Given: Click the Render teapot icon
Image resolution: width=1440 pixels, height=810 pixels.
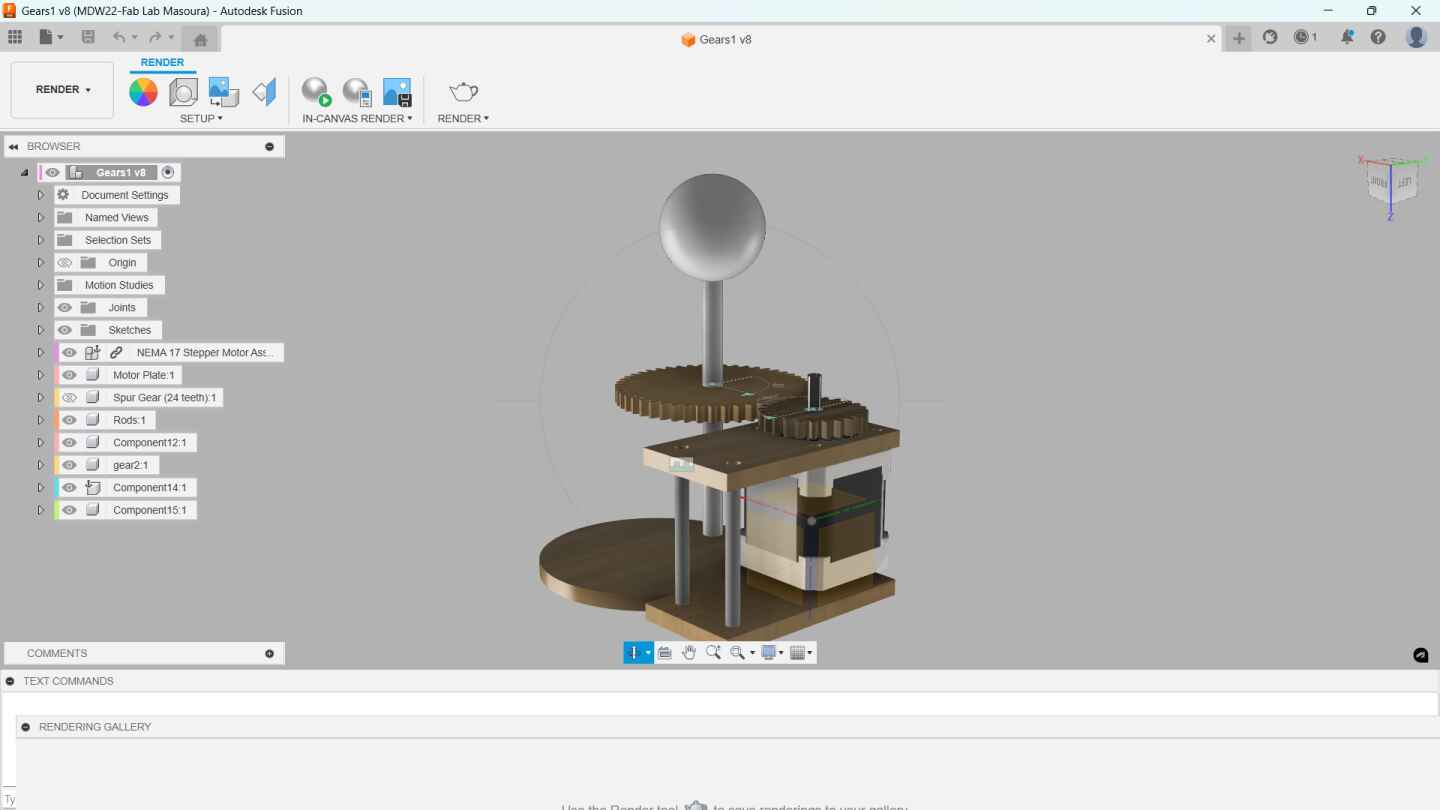Looking at the screenshot, I should pyautogui.click(x=463, y=92).
